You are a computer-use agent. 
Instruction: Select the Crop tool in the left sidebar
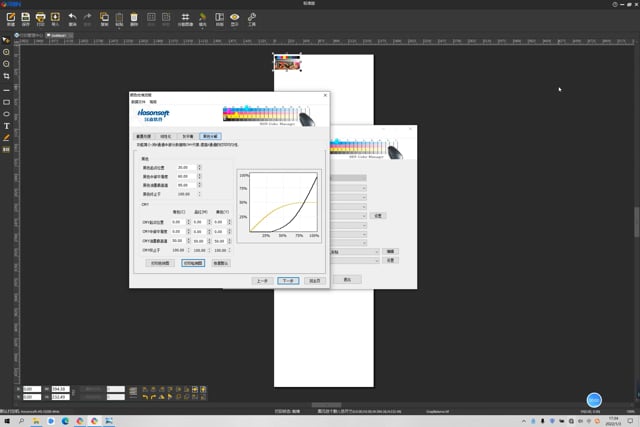[6, 76]
